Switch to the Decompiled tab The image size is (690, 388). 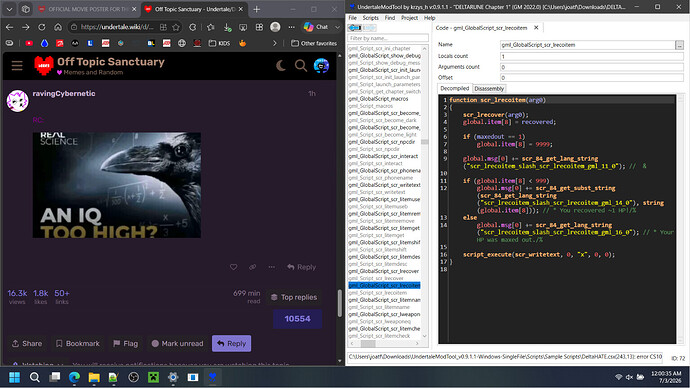pyautogui.click(x=455, y=88)
